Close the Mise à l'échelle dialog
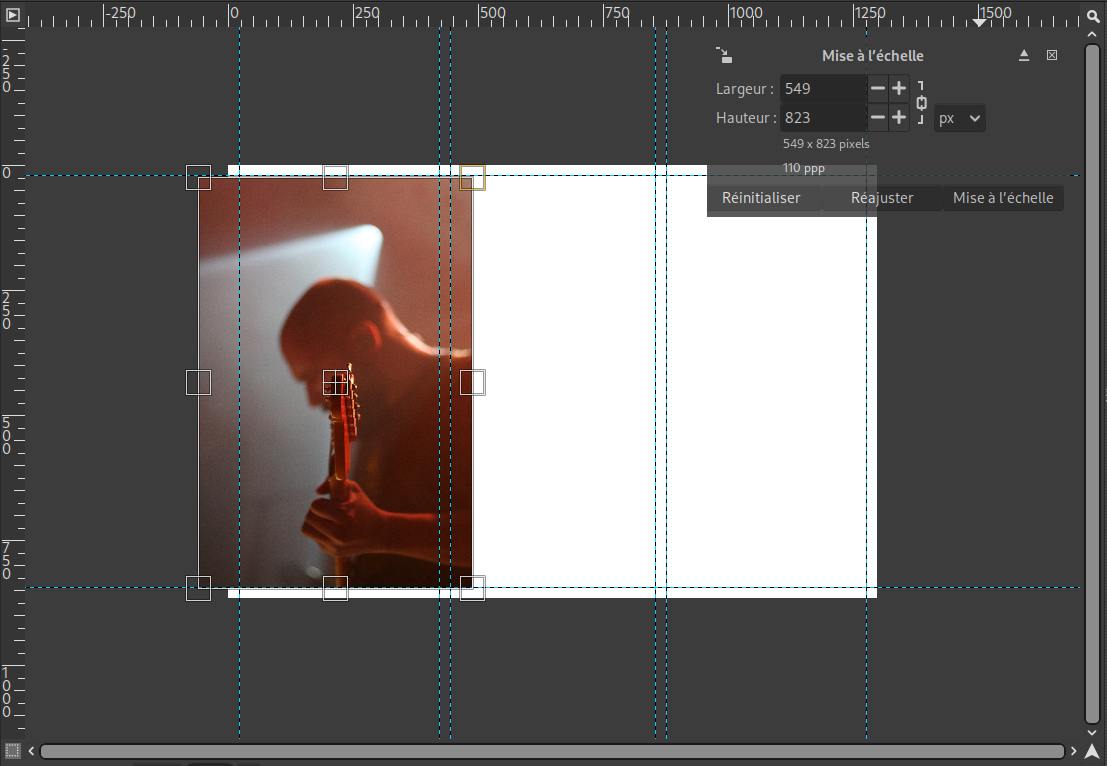 (1052, 56)
